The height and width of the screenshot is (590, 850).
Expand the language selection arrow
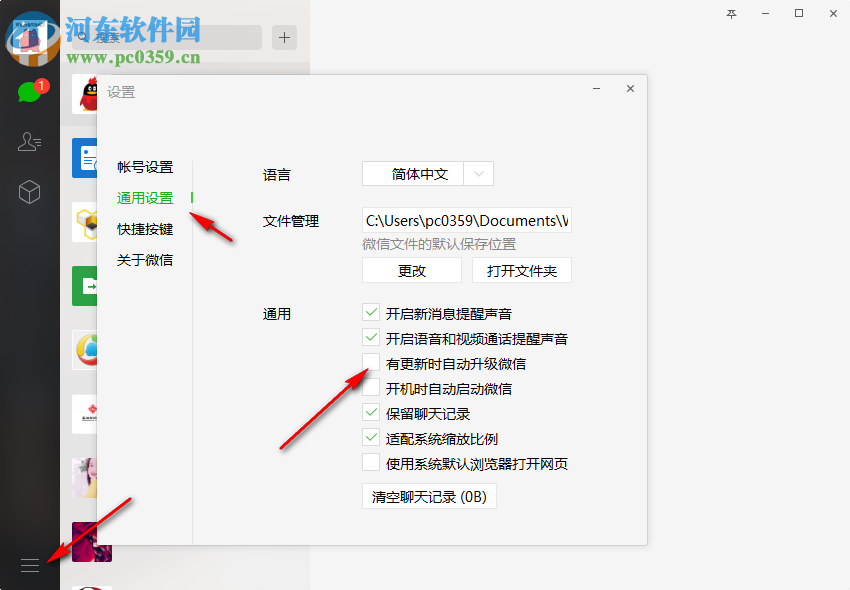point(479,174)
